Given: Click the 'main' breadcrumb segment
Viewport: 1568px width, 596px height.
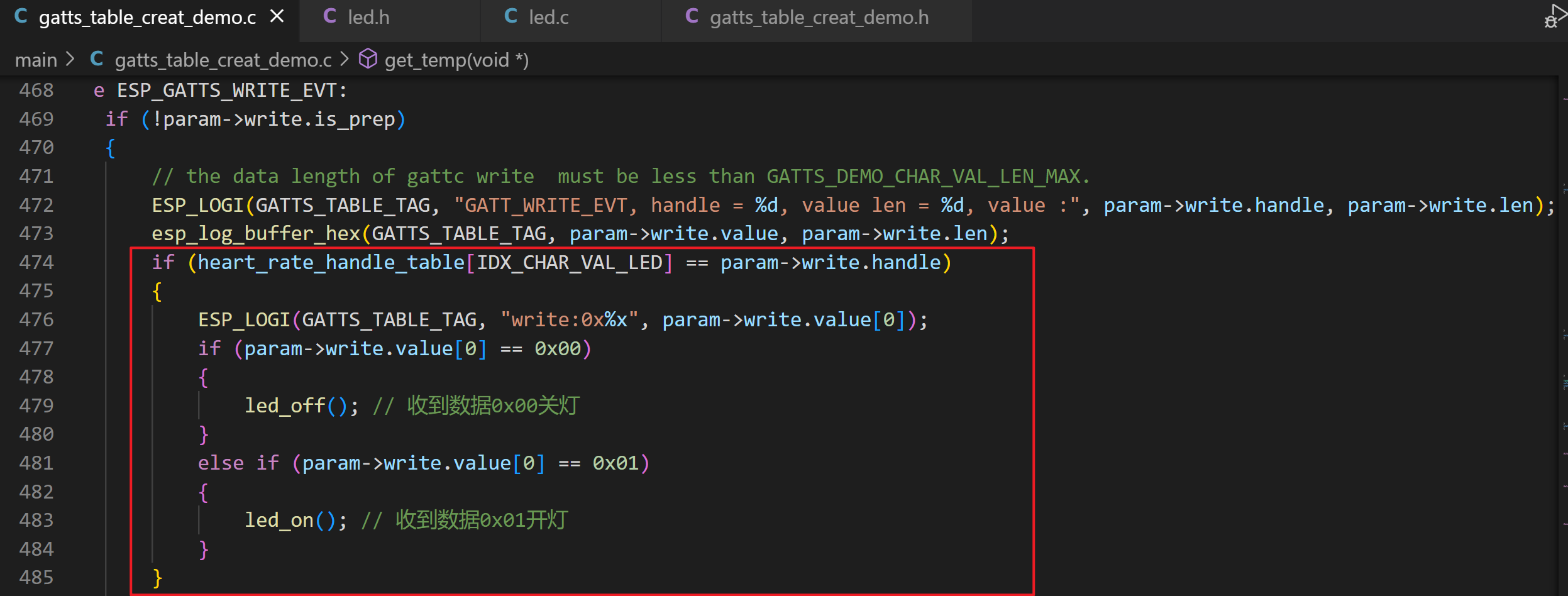Looking at the screenshot, I should click(x=36, y=60).
